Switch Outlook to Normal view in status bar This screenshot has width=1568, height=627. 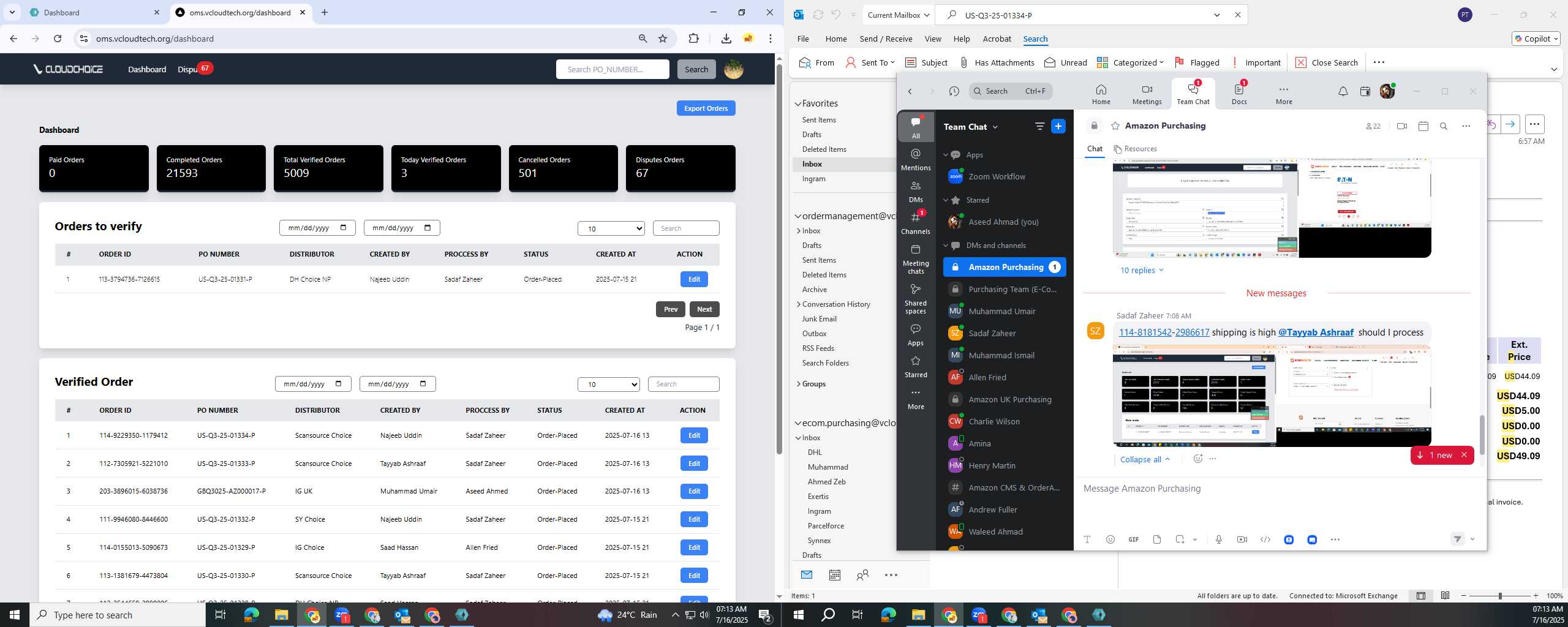tap(1421, 596)
